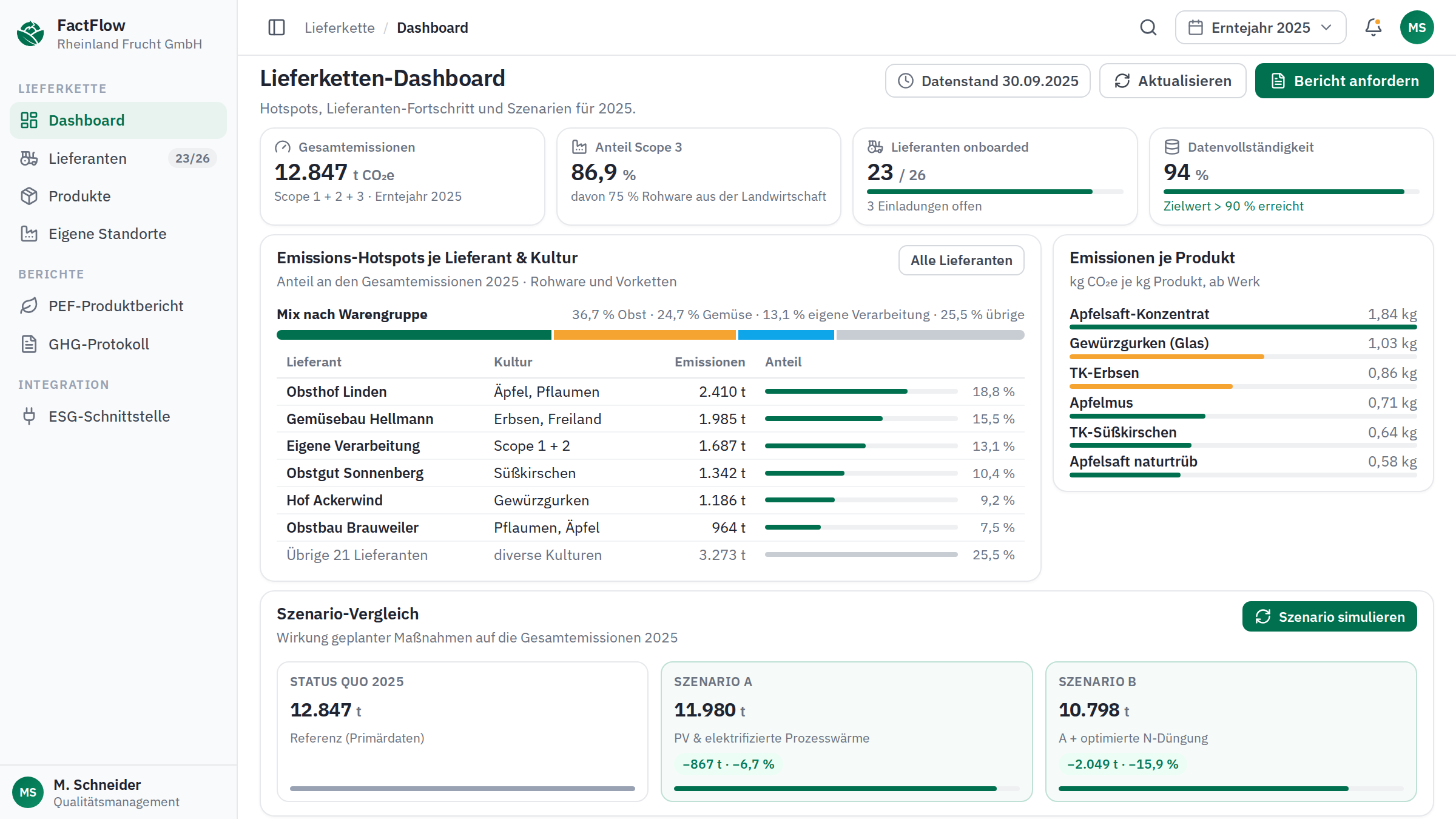Open Erntejahr 2025 dropdown
The width and height of the screenshot is (1456, 819).
pos(1261,27)
